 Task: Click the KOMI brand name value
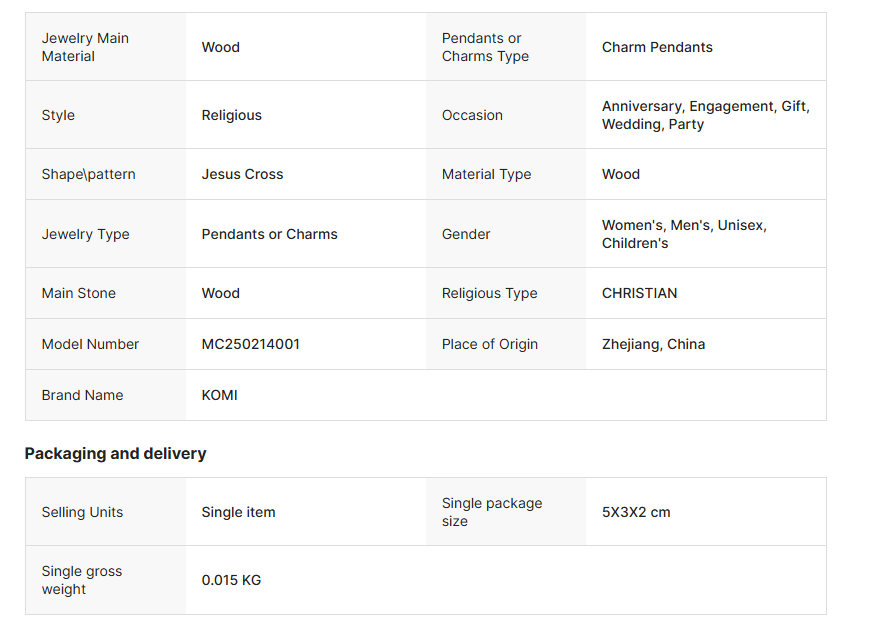(219, 395)
